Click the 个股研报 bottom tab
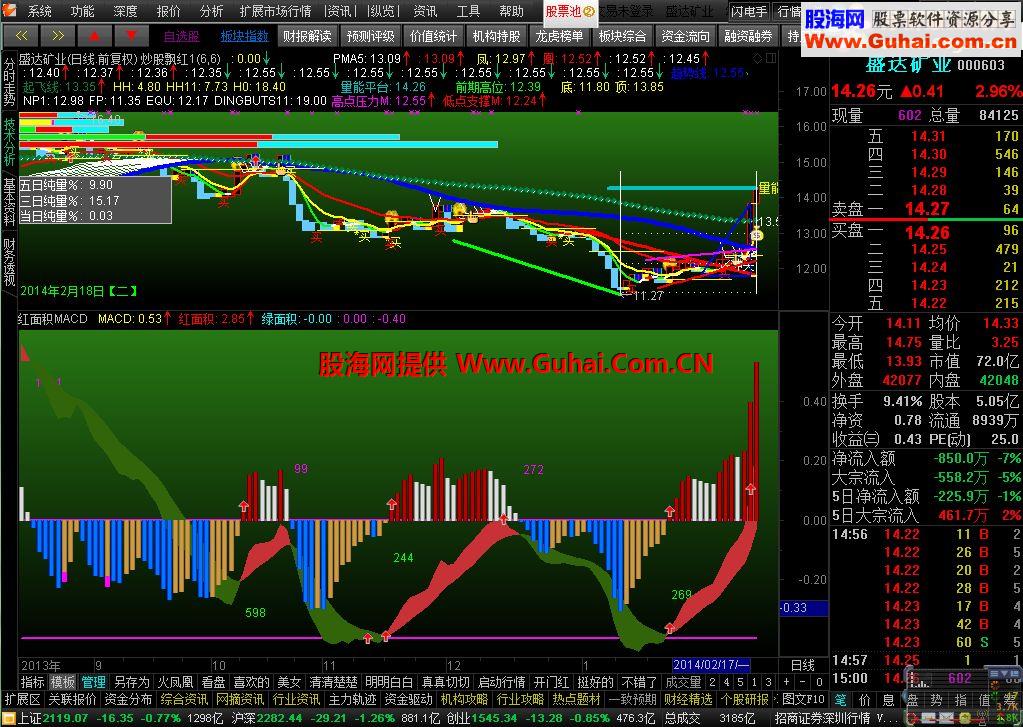This screenshot has width=1023, height=727. (x=745, y=700)
